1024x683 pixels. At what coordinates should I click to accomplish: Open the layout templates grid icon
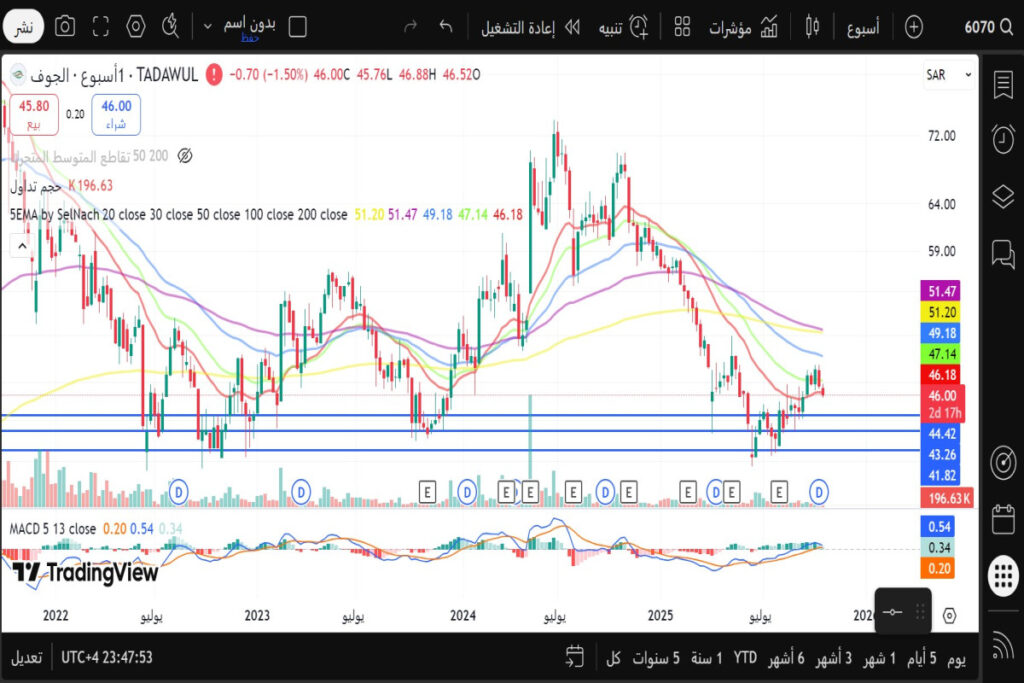tap(682, 27)
